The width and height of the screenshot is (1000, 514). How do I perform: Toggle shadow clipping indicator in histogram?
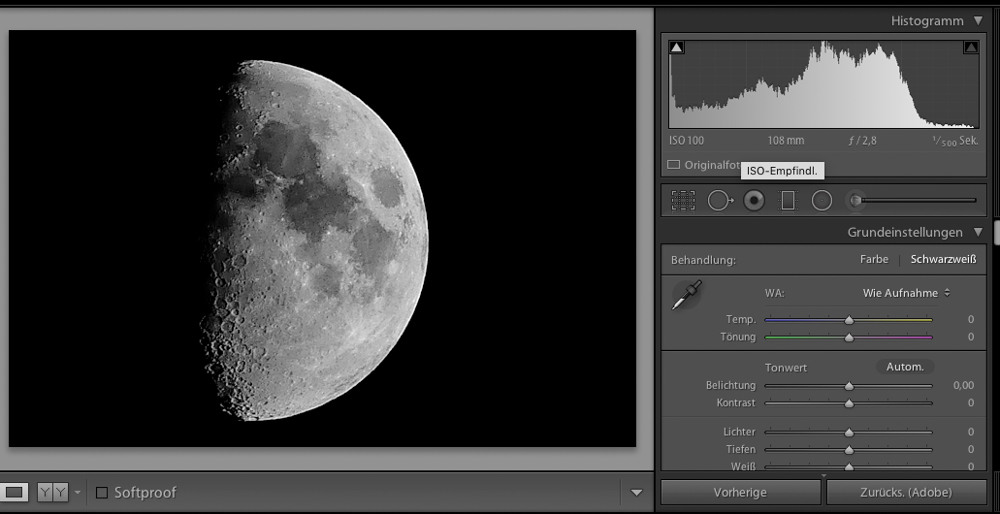click(x=677, y=47)
